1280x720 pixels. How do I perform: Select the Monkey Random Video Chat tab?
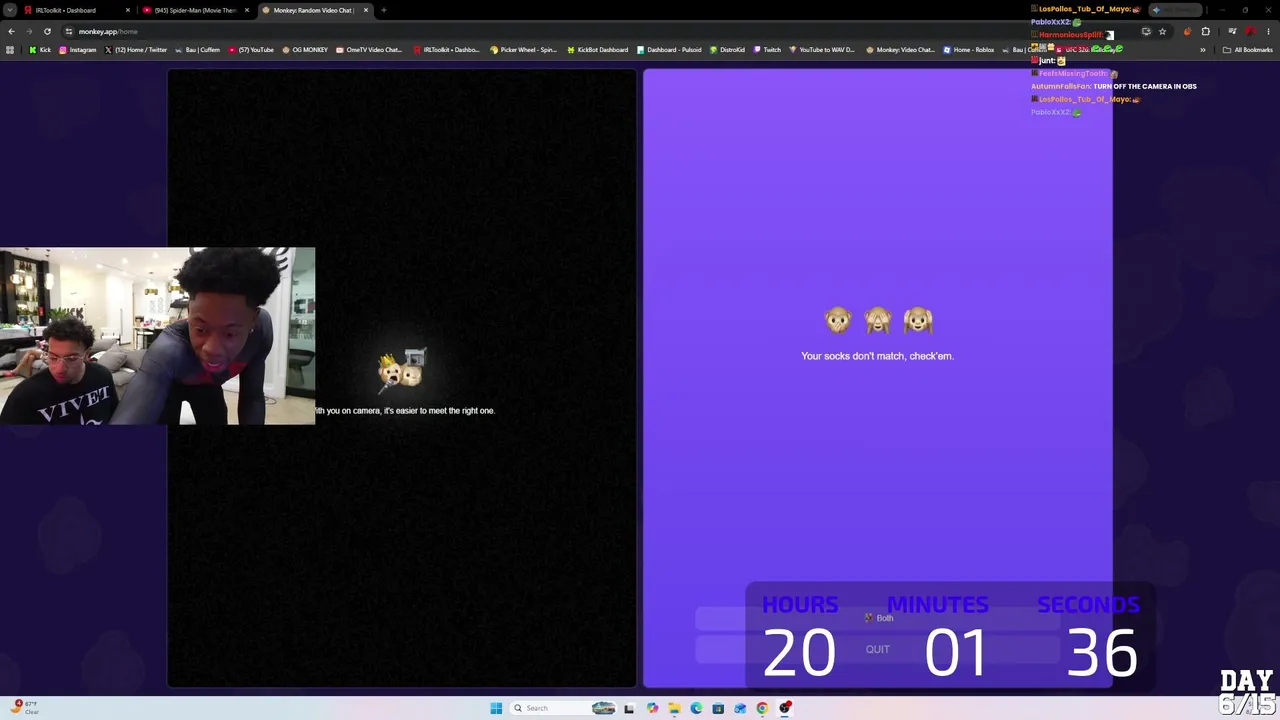click(315, 10)
